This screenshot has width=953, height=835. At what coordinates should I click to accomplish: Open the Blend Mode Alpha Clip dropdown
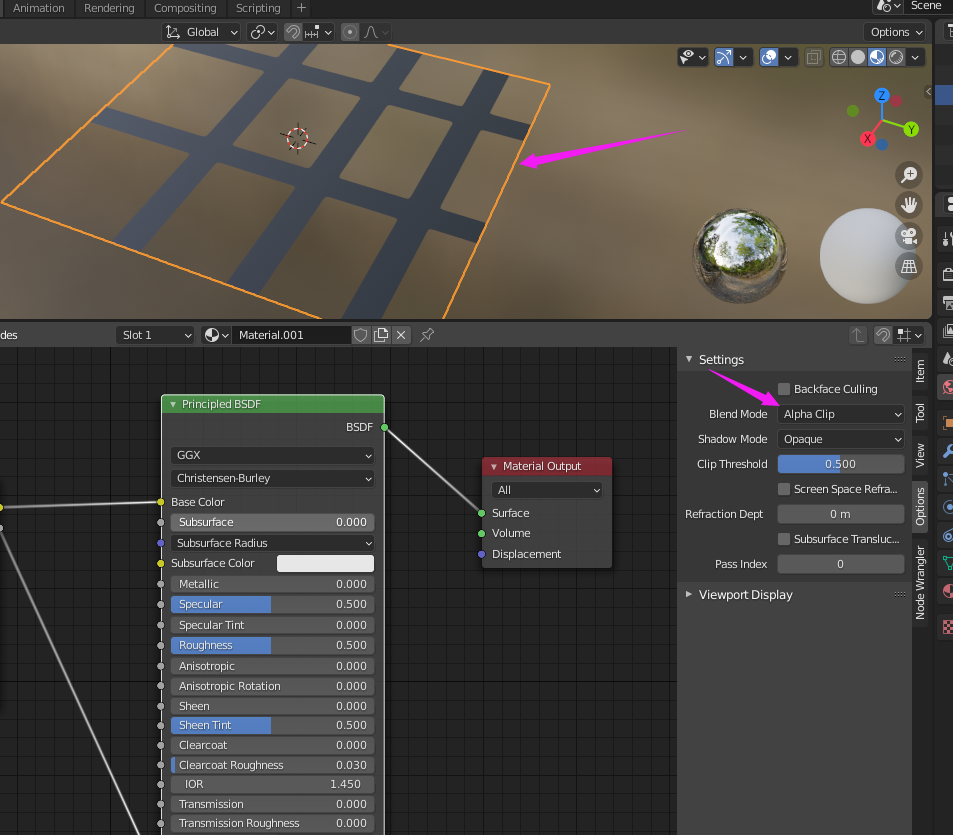tap(841, 414)
